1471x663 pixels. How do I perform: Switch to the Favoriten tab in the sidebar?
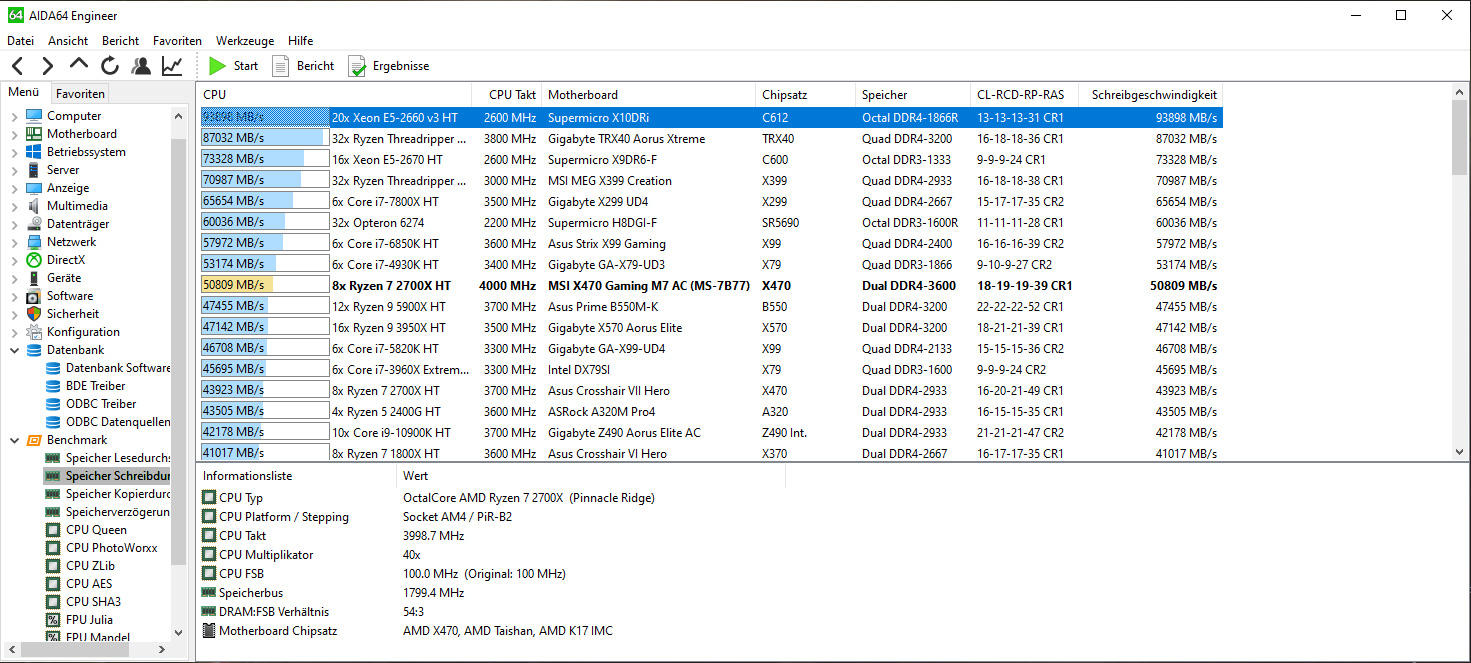[80, 94]
